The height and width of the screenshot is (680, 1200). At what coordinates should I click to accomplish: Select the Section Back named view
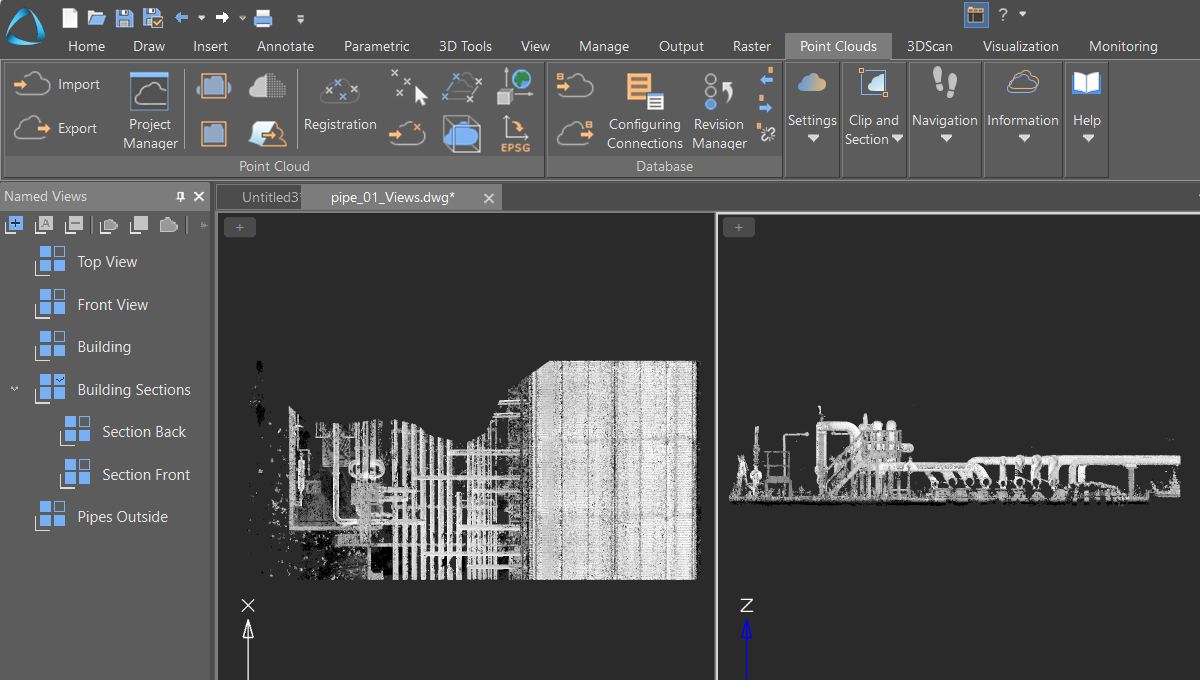[x=143, y=432]
